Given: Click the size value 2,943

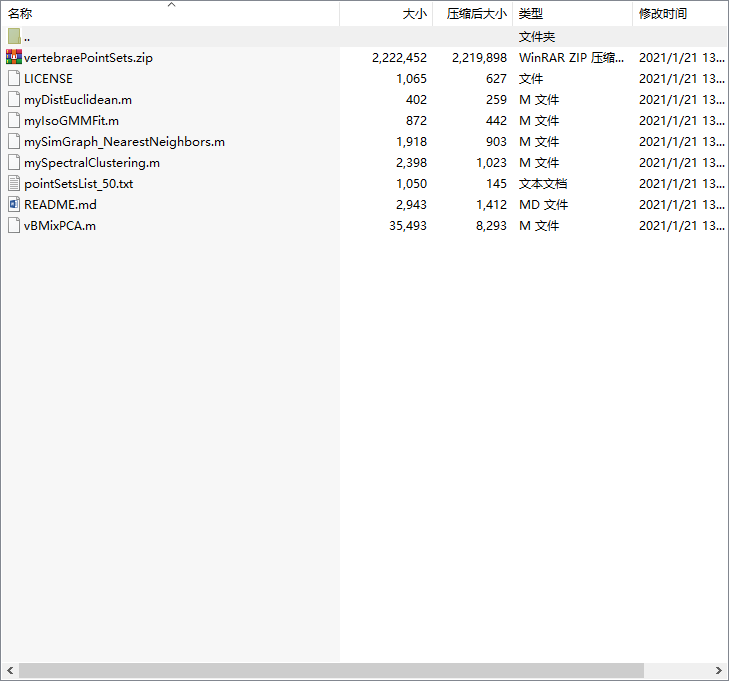Looking at the screenshot, I should click(411, 205).
